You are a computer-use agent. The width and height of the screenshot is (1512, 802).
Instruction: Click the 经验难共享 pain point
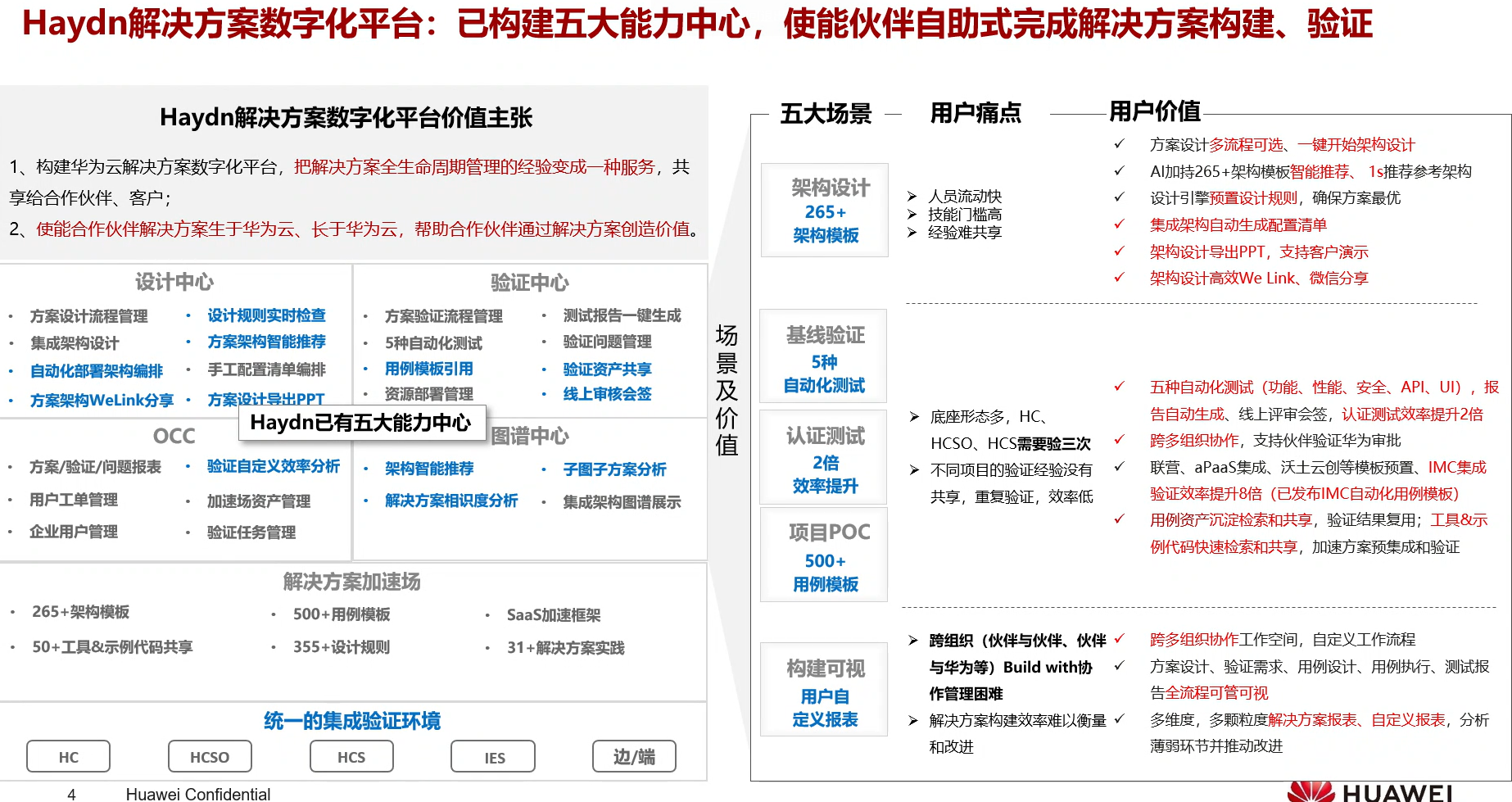click(x=965, y=233)
